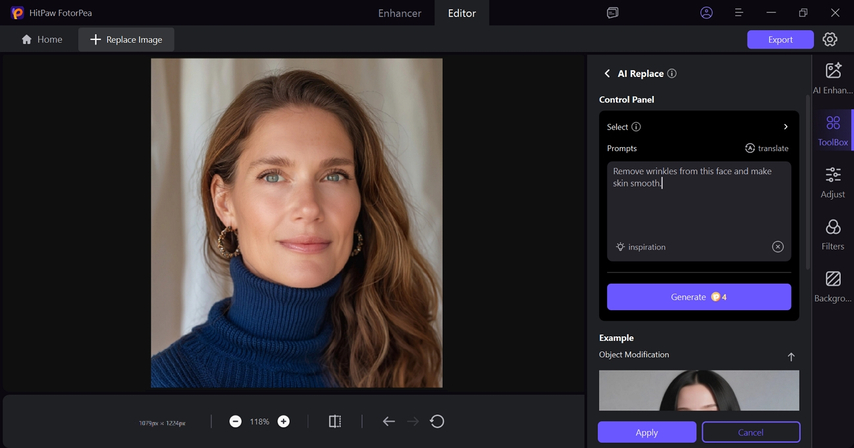
Task: Open the user account profile icon
Action: (x=706, y=13)
